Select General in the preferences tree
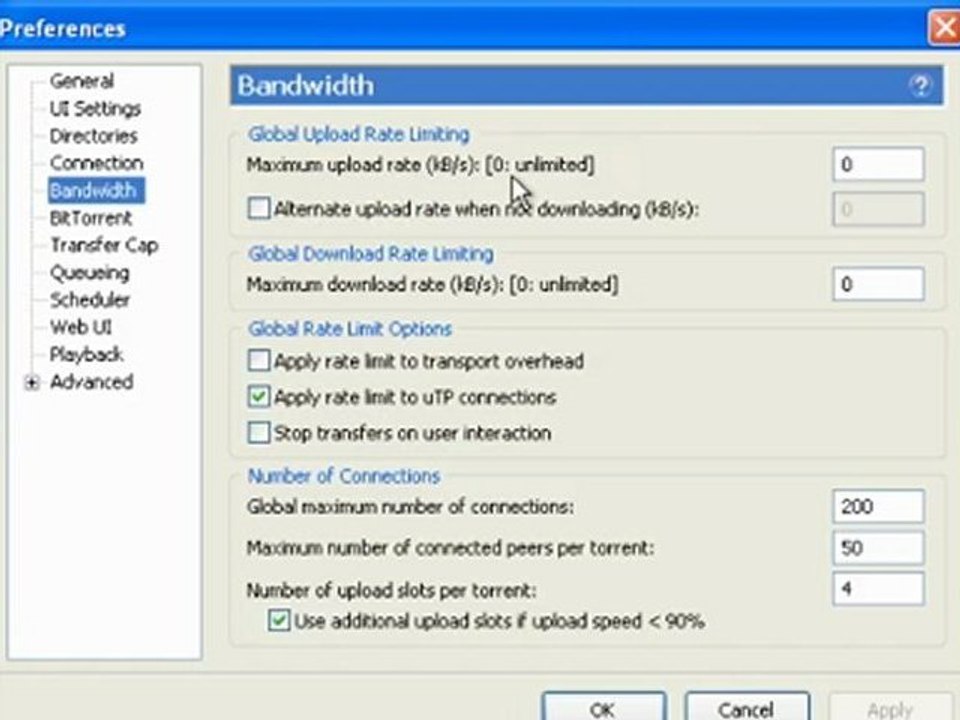960x720 pixels. (x=81, y=81)
